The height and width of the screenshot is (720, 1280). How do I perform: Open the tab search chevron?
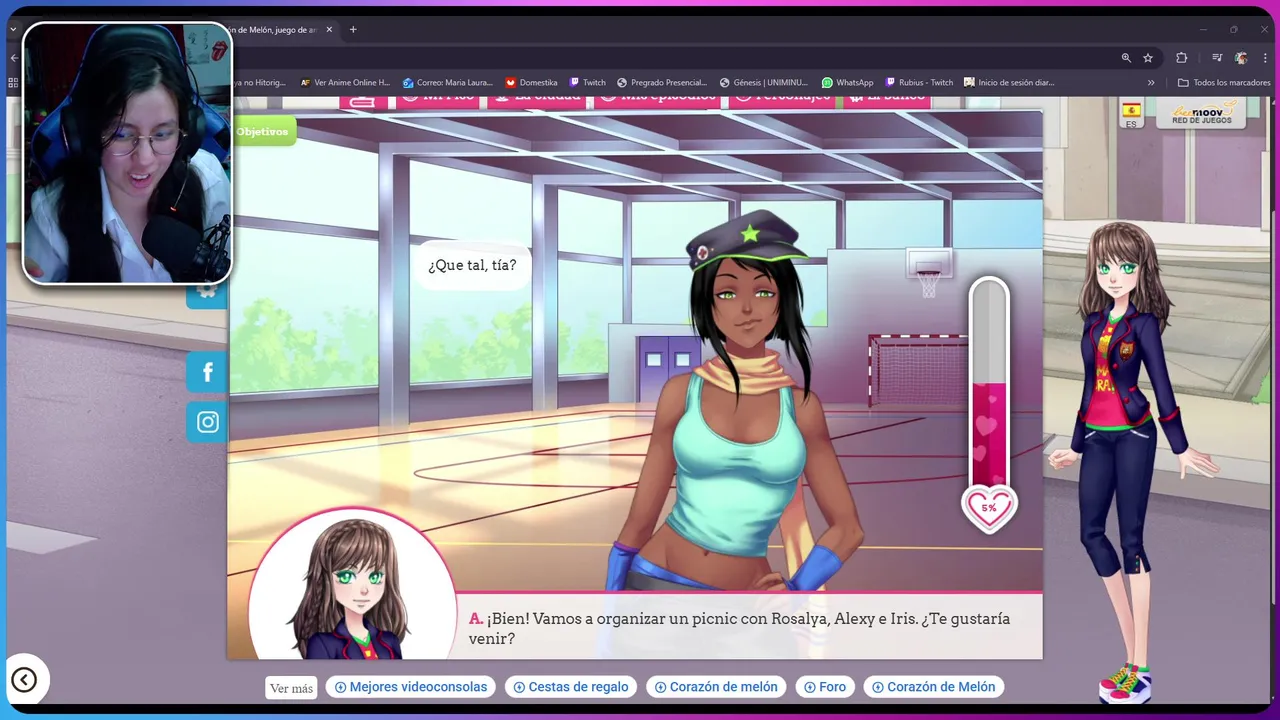pyautogui.click(x=13, y=30)
